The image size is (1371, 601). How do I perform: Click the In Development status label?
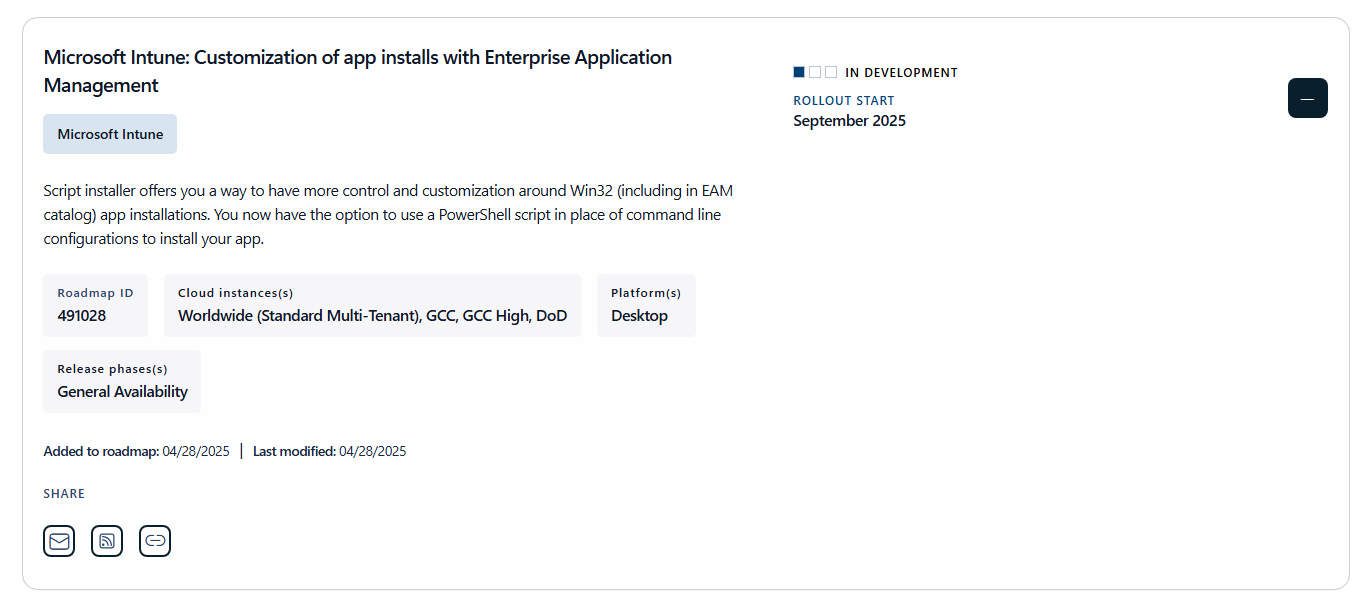901,73
